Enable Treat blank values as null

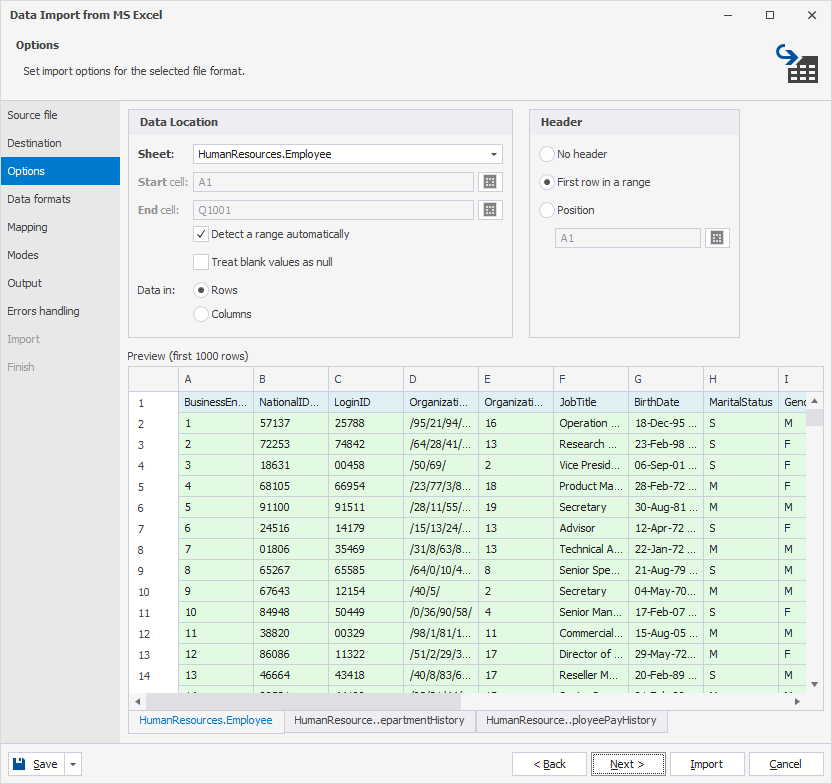(201, 262)
